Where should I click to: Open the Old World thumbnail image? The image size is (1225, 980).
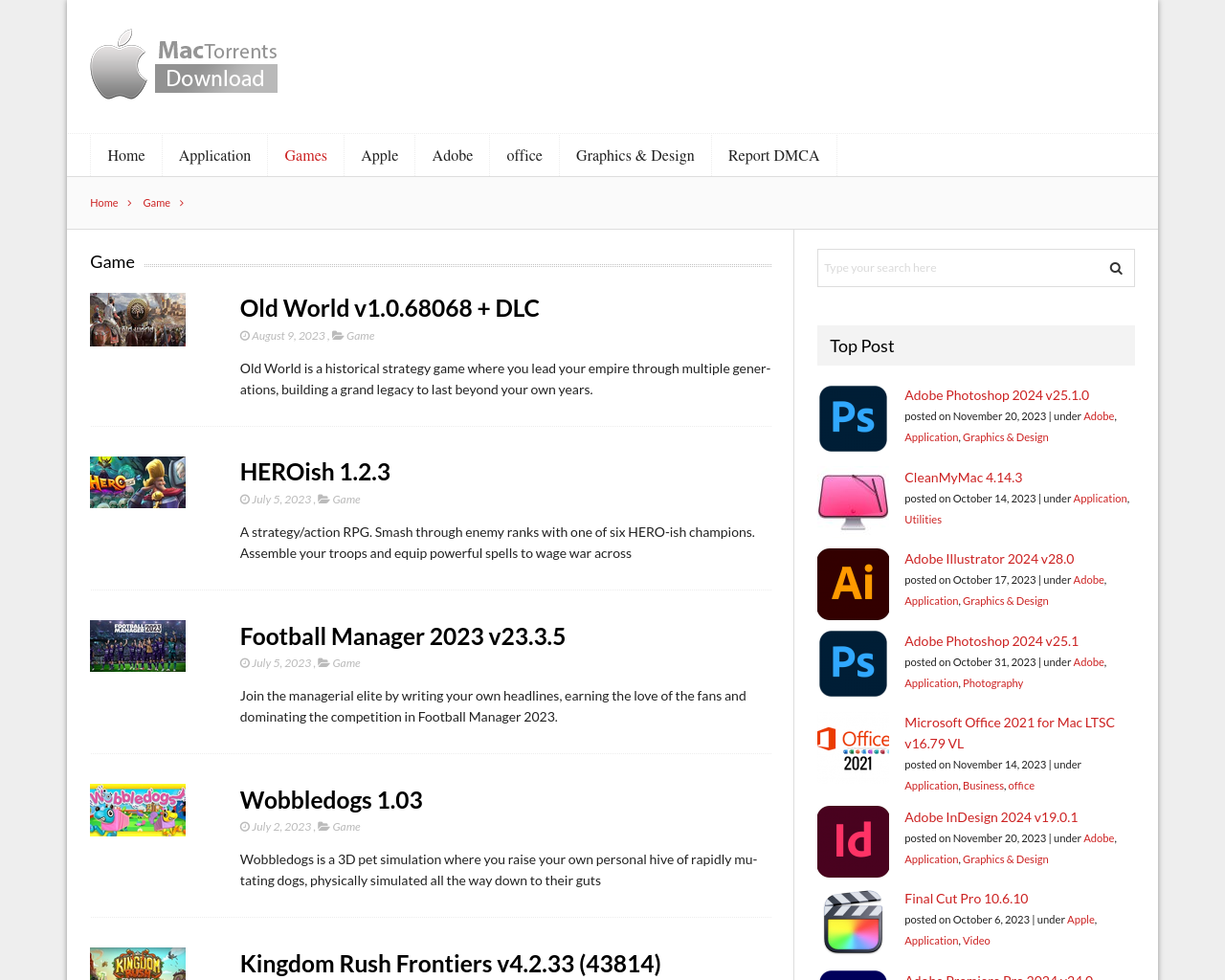[138, 320]
